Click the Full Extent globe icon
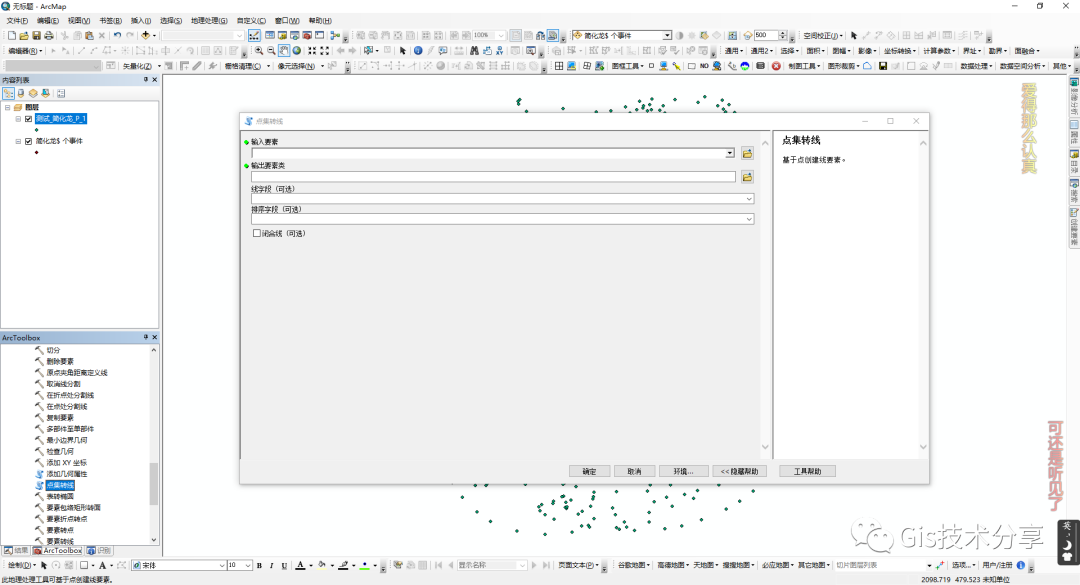Viewport: 1080px width, 585px height. point(297,51)
